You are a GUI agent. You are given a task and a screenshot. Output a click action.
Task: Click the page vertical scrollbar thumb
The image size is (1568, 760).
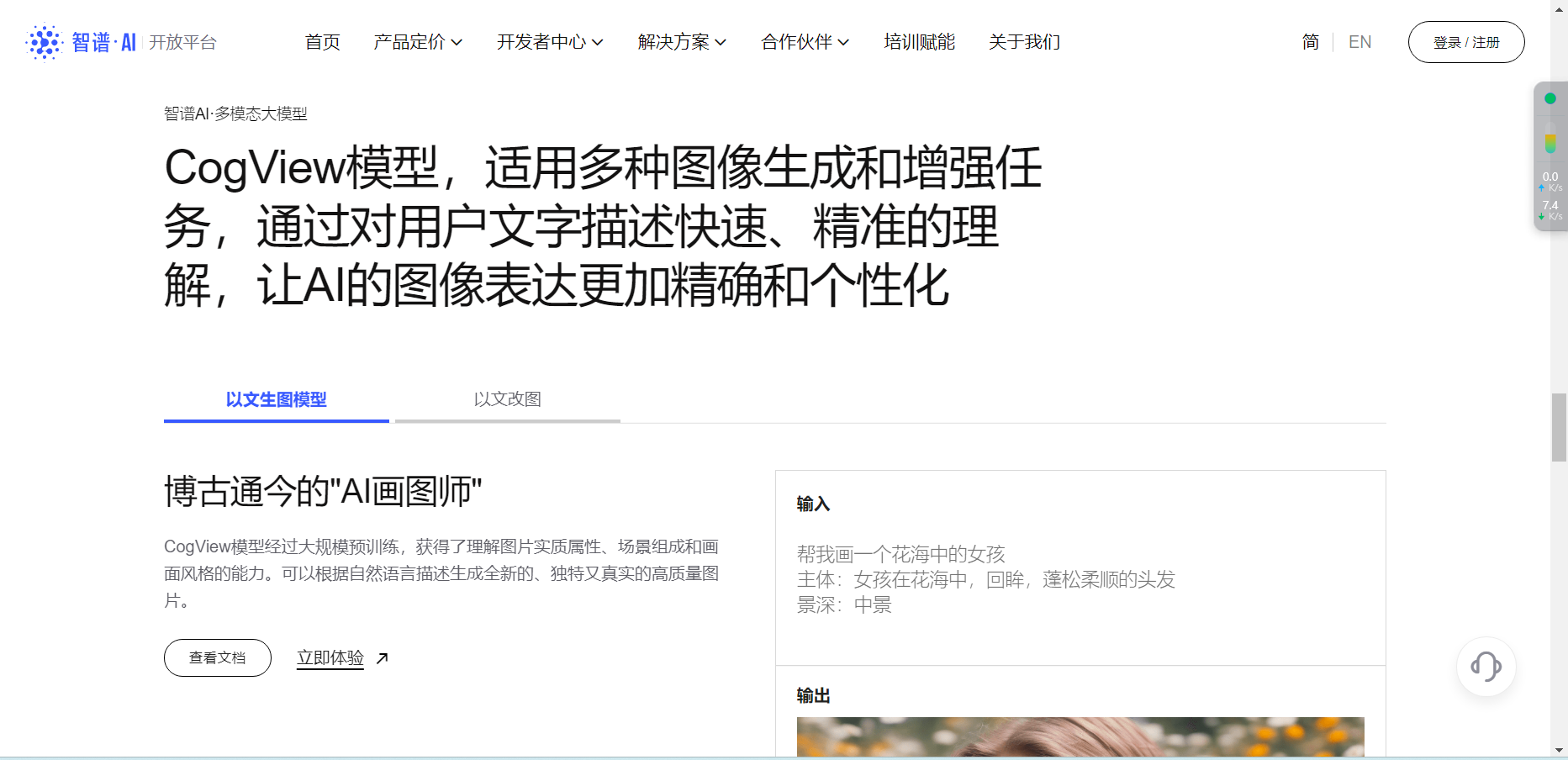click(x=1559, y=427)
